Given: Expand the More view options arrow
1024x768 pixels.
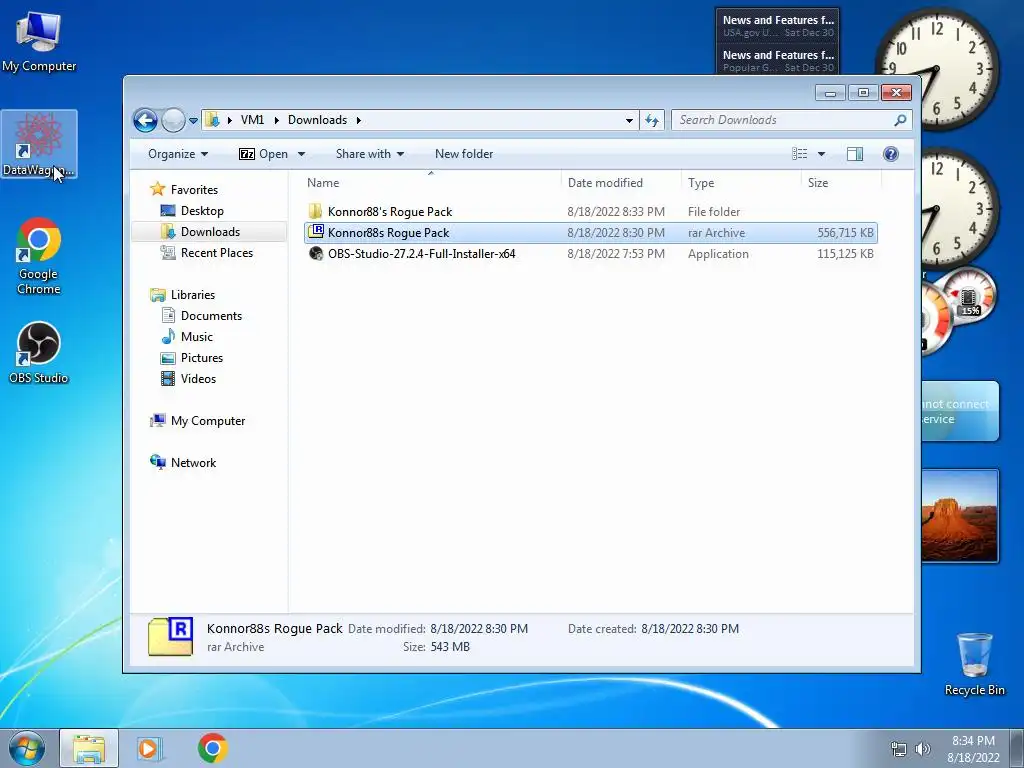Looking at the screenshot, I should click(x=822, y=154).
